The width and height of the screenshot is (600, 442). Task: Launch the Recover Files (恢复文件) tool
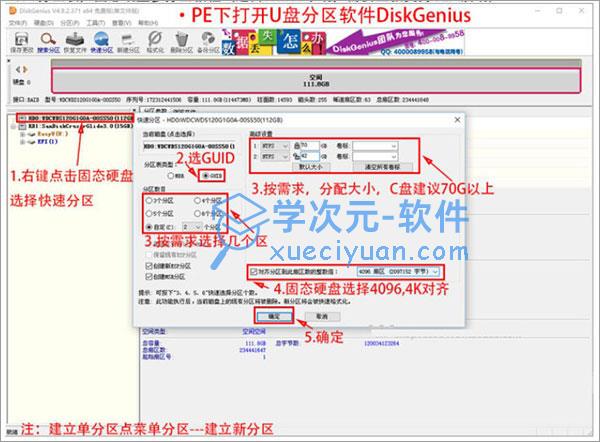tap(75, 42)
